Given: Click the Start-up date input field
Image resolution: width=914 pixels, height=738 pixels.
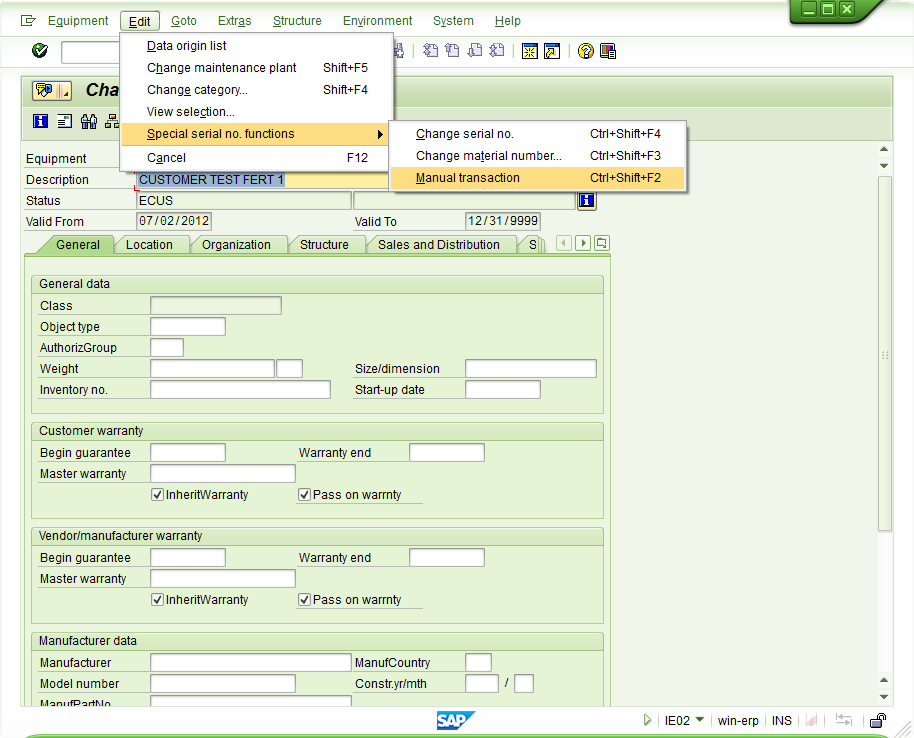Looking at the screenshot, I should point(503,390).
